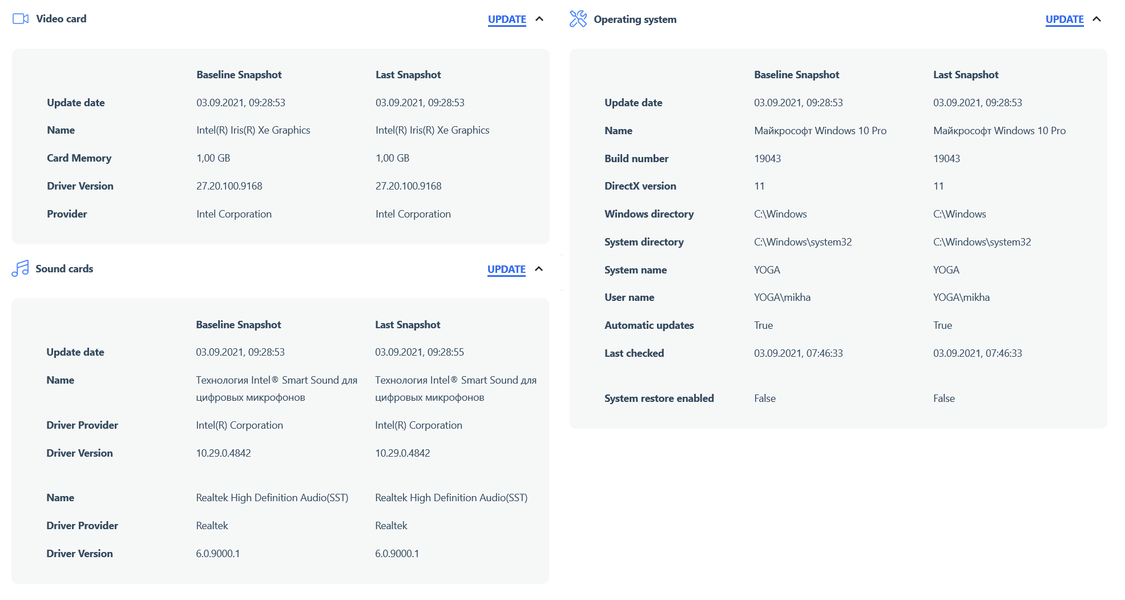This screenshot has width=1125, height=600.
Task: Click the DirectX version row label
Action: click(640, 186)
